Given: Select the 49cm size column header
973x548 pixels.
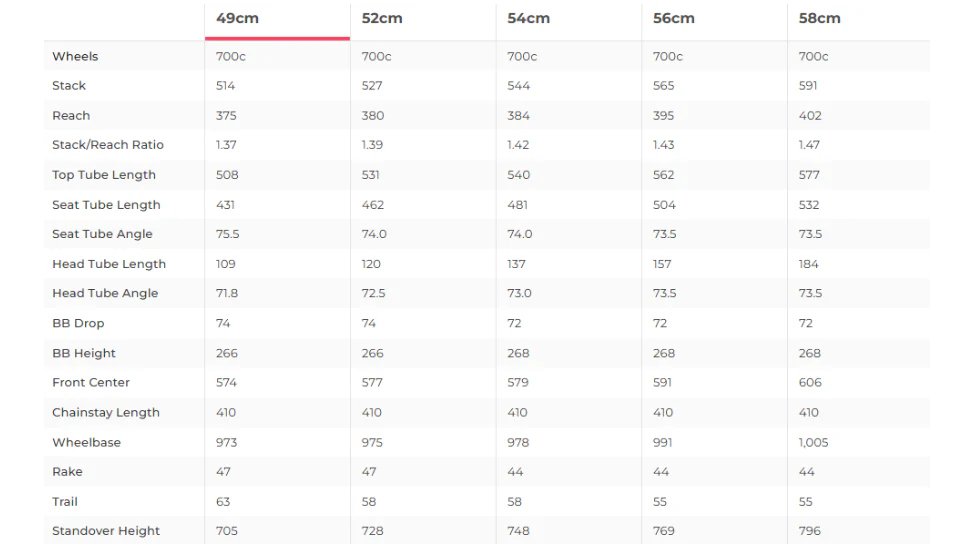Looking at the screenshot, I should pos(238,19).
